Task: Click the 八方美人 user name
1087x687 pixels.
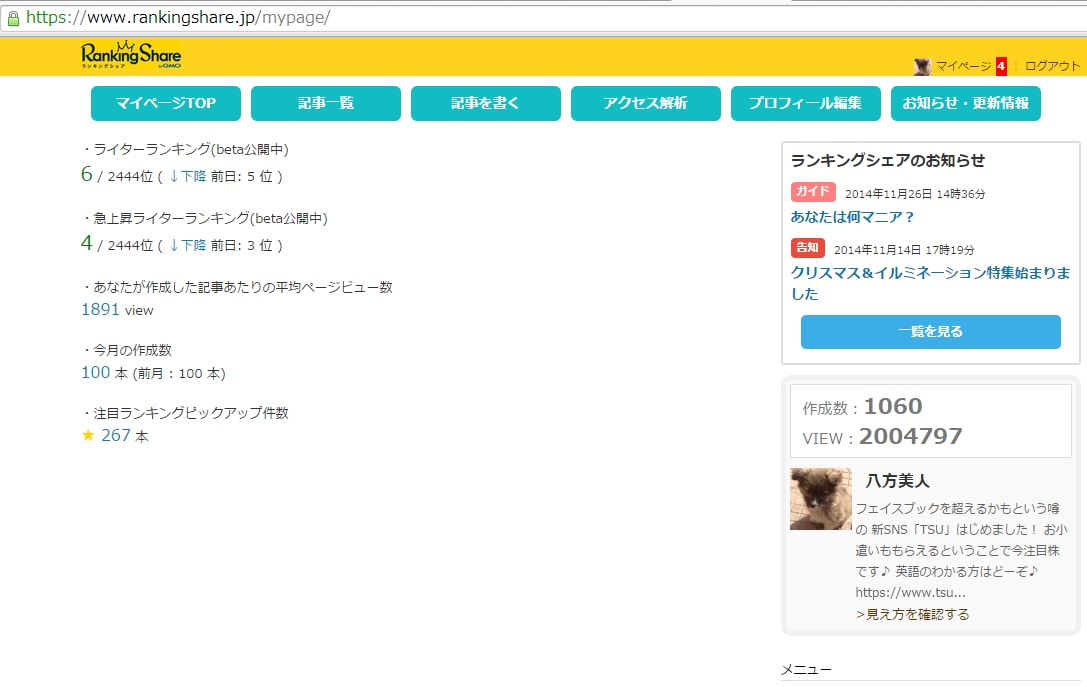Action: pyautogui.click(x=898, y=480)
